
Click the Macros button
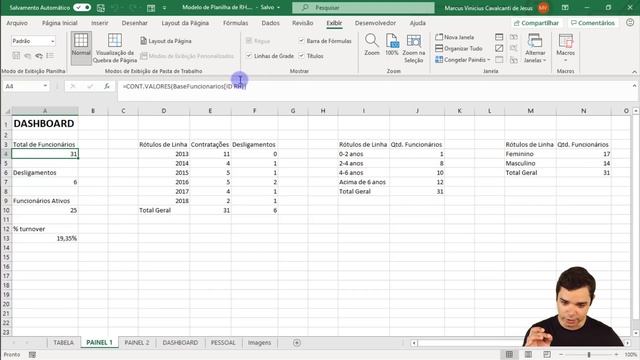tap(566, 47)
